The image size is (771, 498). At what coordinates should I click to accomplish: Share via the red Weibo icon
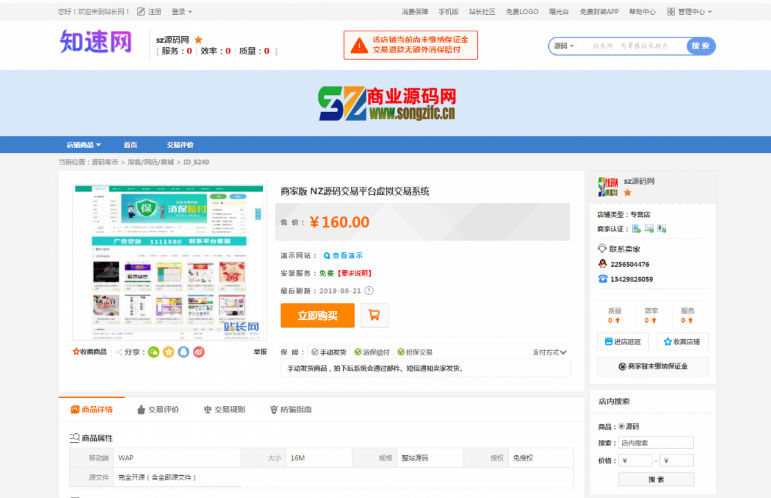[199, 352]
